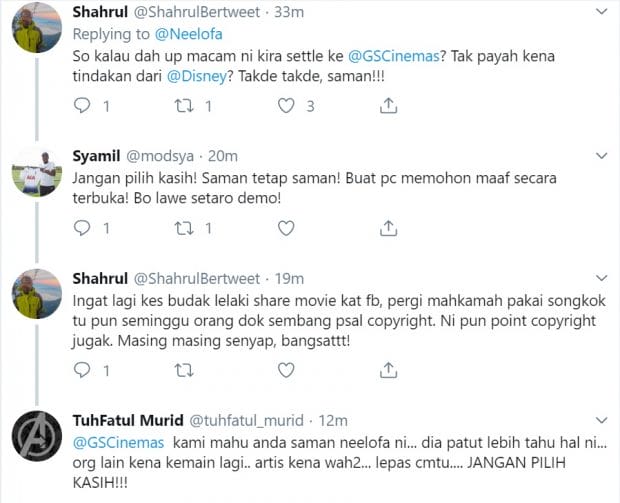Retweet Syamil's 'Jangan pilih kasih' tweet
620x503 pixels.
click(184, 228)
